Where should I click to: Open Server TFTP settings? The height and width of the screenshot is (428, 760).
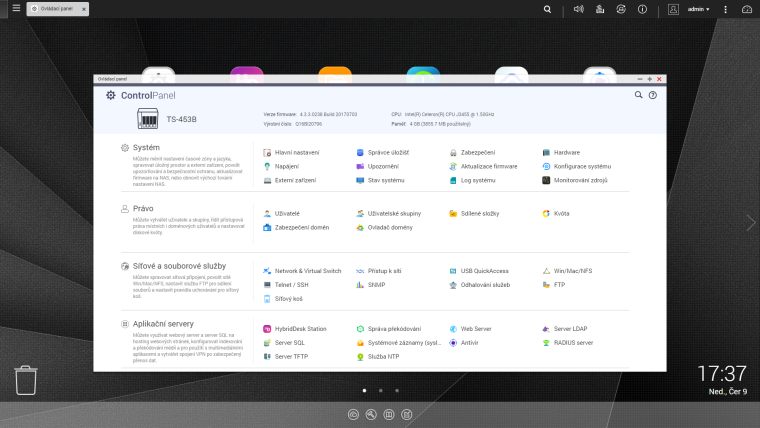pyautogui.click(x=286, y=357)
